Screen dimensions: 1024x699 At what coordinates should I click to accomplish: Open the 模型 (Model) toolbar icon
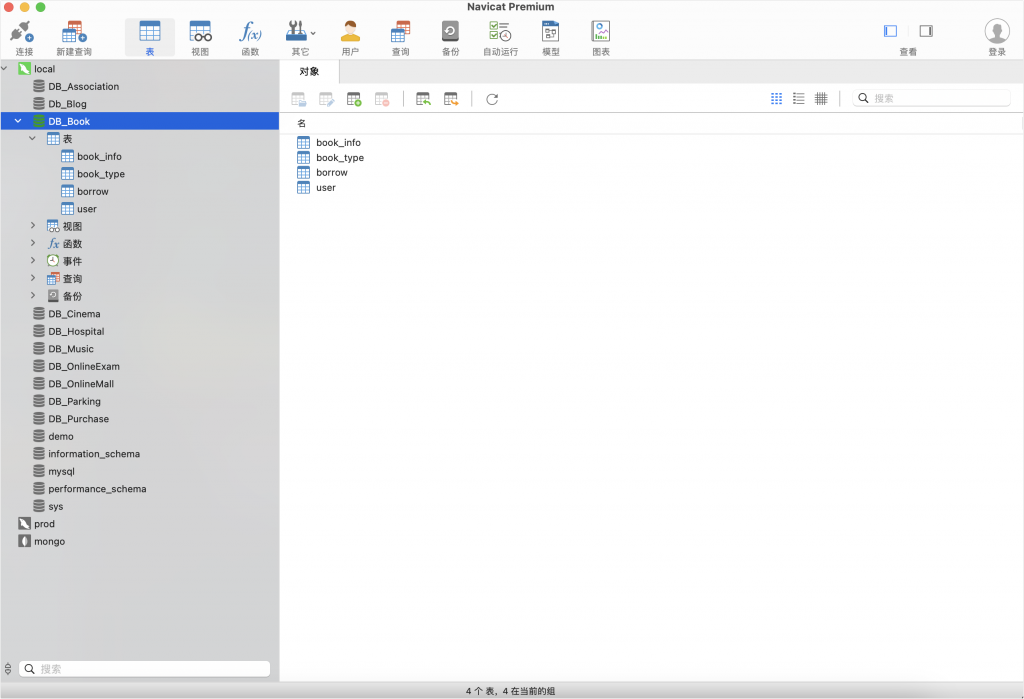(x=550, y=37)
